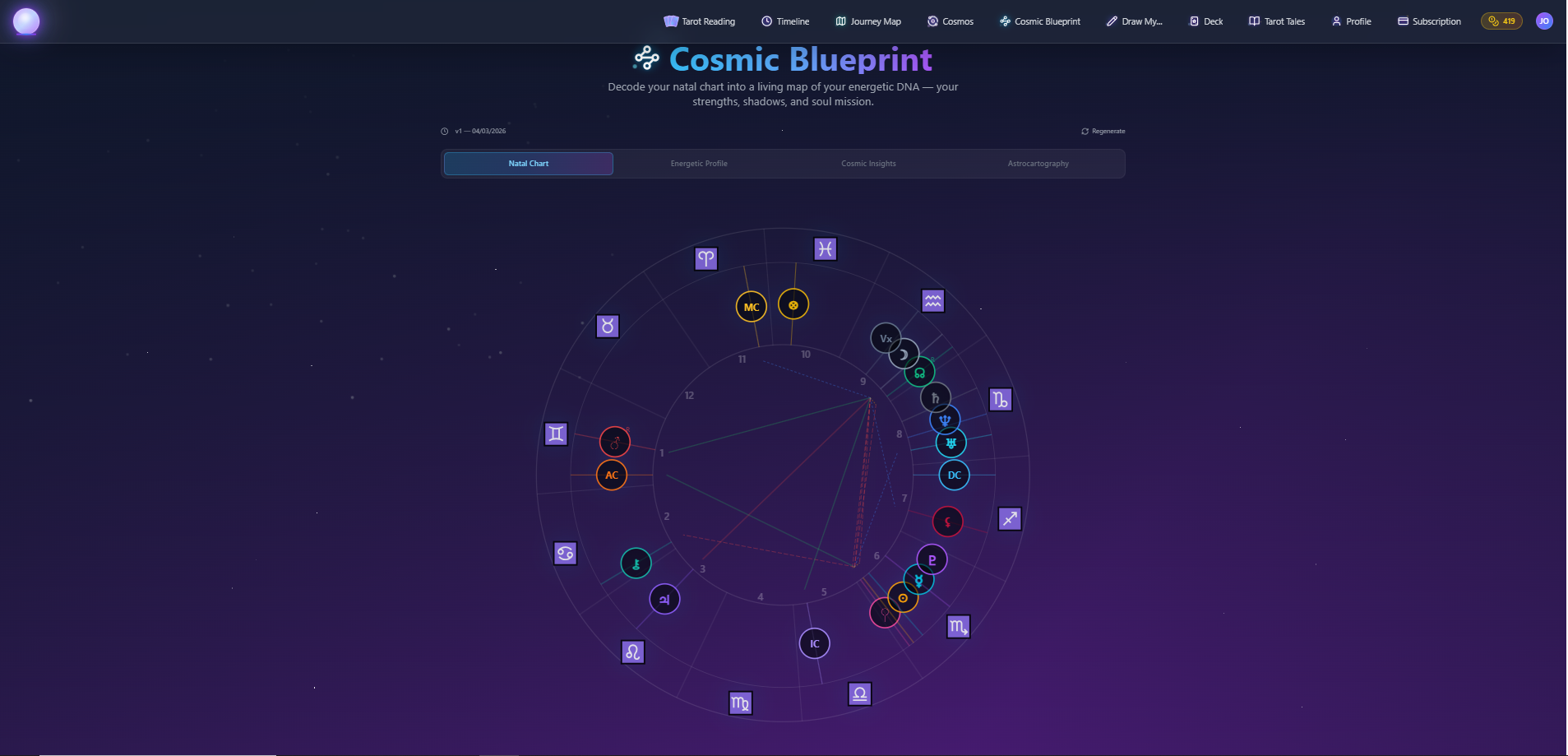Select the Pluto planet icon

coord(932,559)
